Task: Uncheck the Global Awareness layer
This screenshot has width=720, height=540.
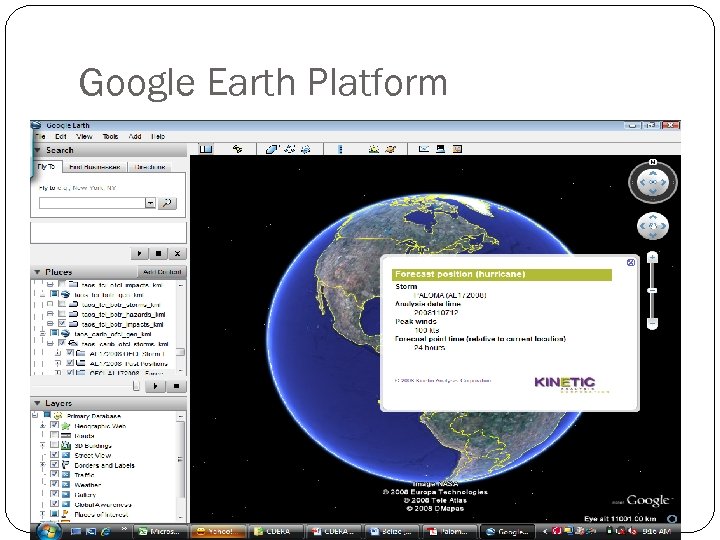Action: 54,504
